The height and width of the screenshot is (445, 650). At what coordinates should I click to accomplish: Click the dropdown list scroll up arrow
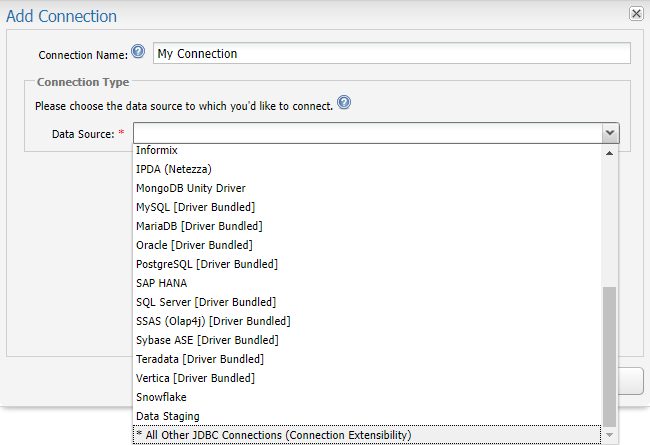click(x=609, y=153)
